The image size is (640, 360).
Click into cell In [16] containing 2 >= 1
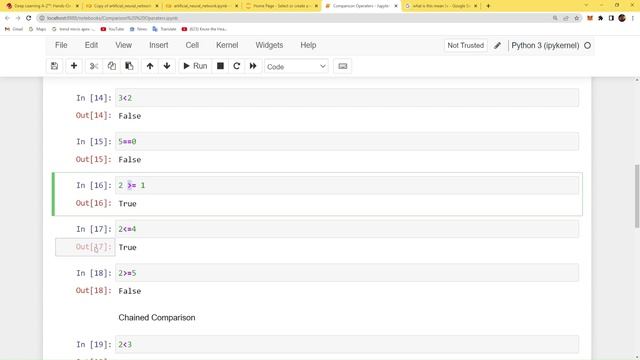[347, 185]
